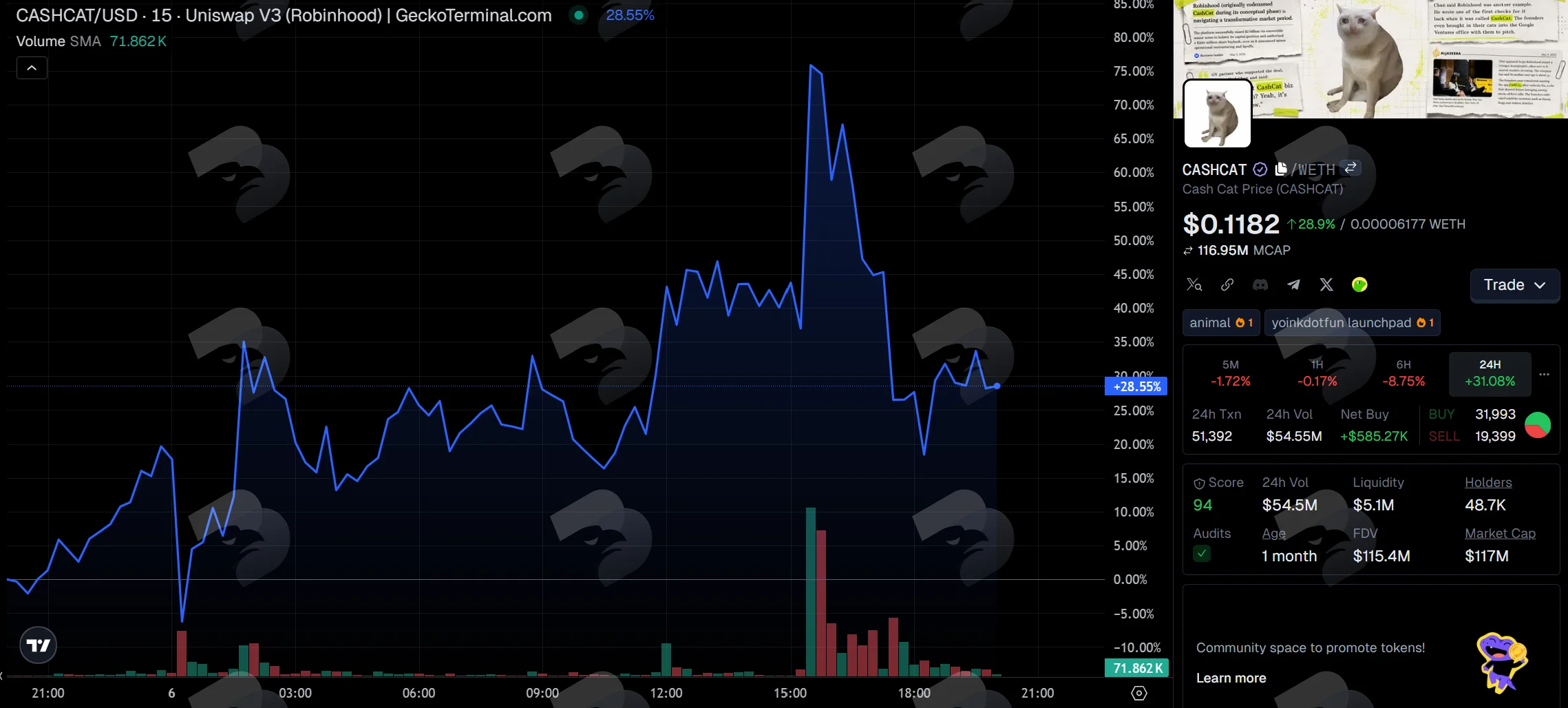Click the 24h Txn value 51,392
The width and height of the screenshot is (1568, 708).
click(x=1212, y=436)
